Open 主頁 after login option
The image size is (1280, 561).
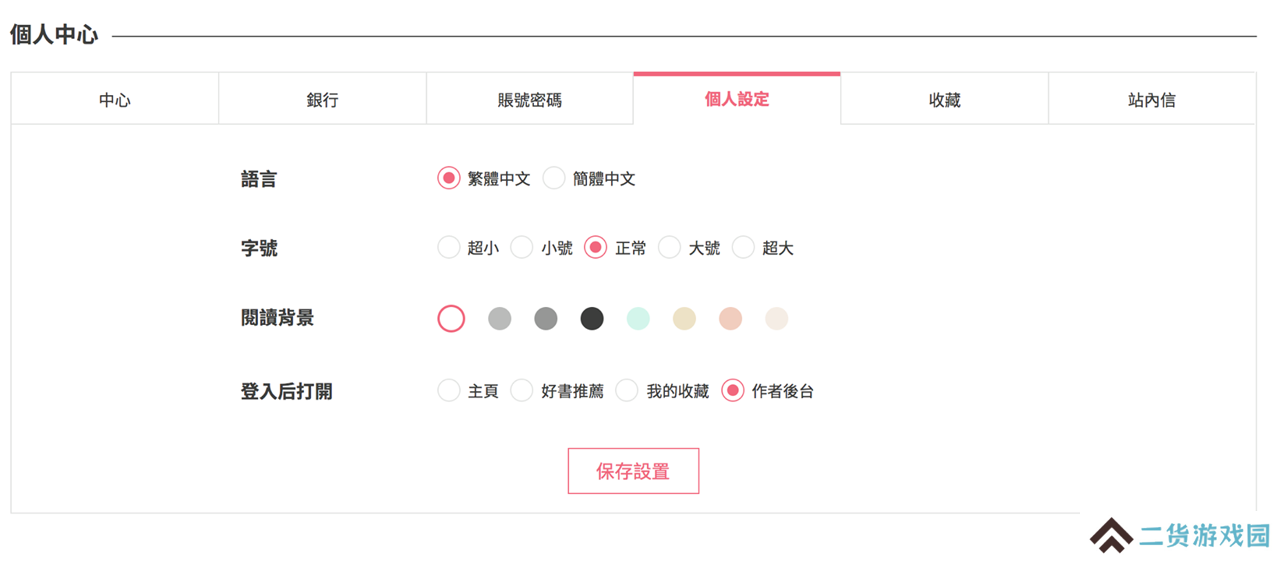[449, 391]
